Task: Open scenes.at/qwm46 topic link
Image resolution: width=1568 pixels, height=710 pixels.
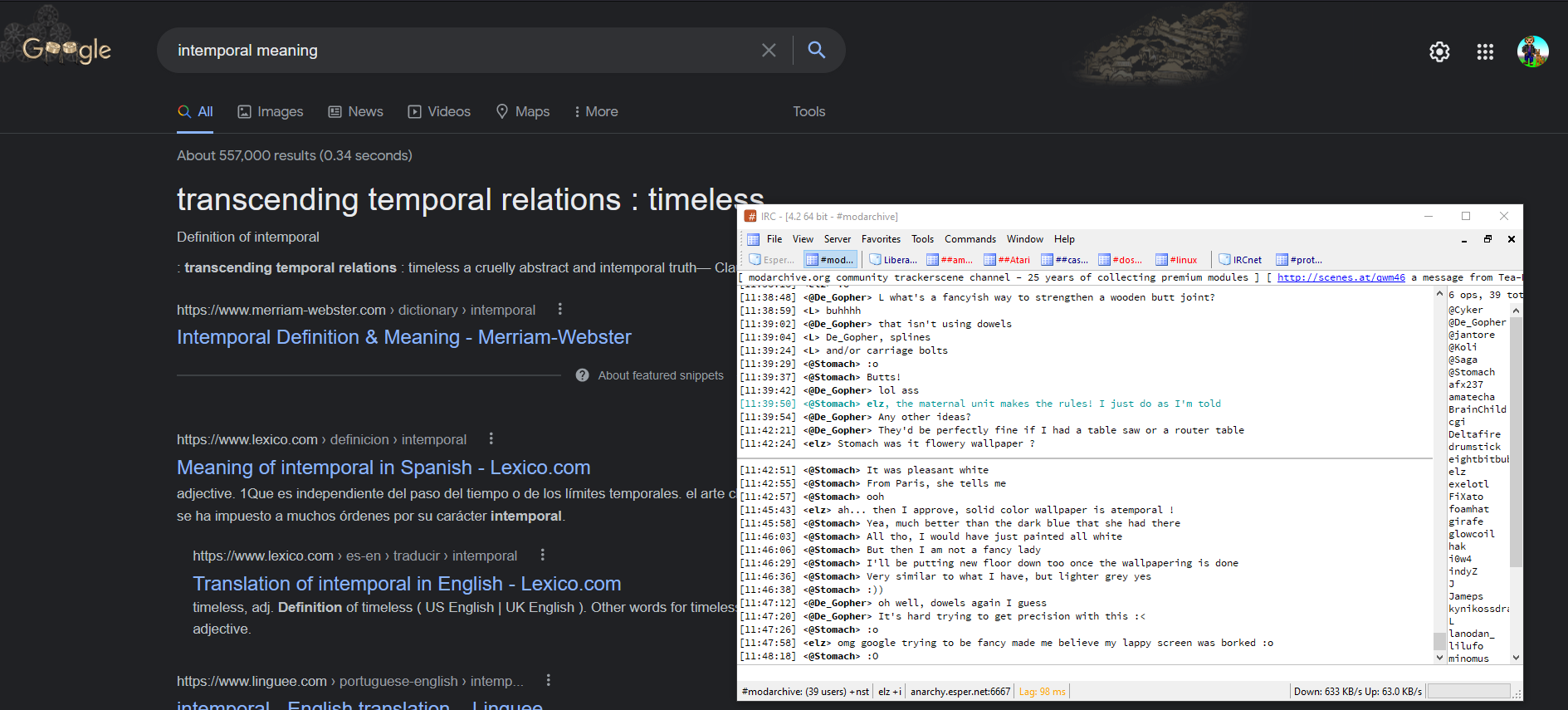Action: 1341,277
